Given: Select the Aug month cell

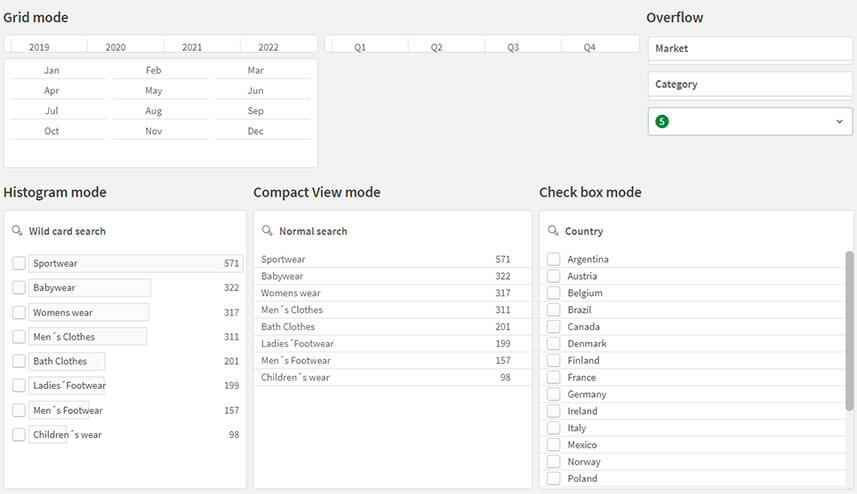Looking at the screenshot, I should 160,110.
